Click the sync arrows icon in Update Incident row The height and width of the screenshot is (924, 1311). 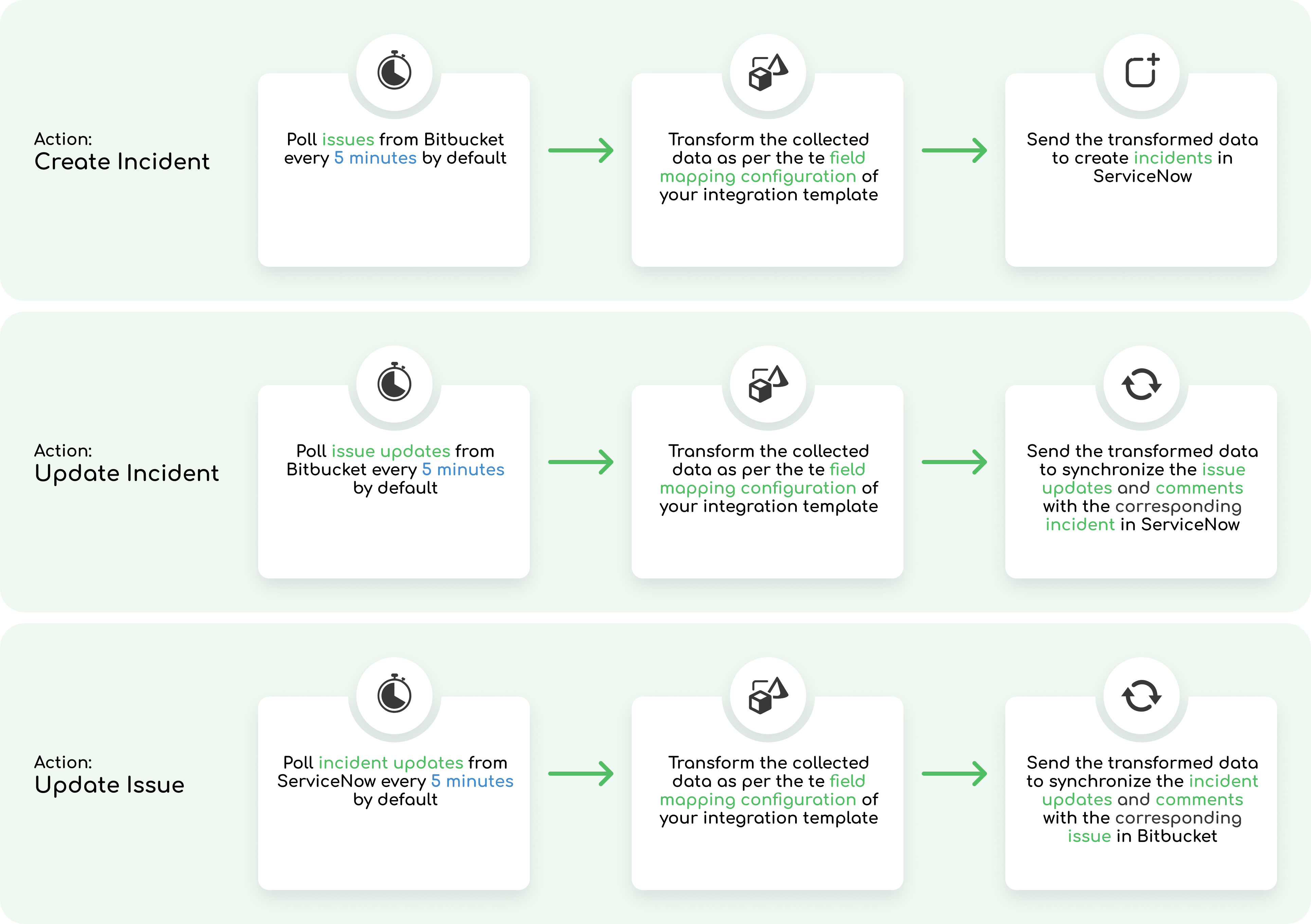pos(1142,384)
